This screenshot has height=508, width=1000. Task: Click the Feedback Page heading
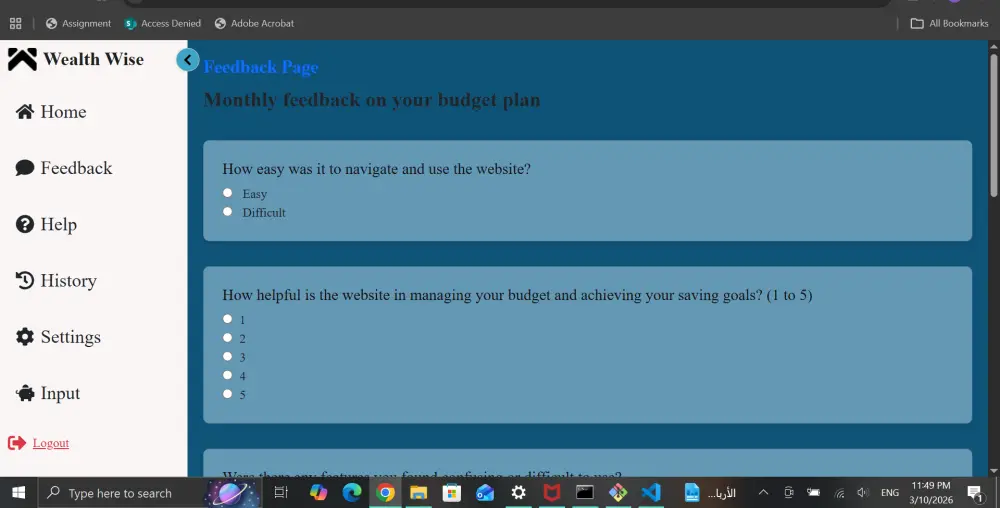[x=261, y=67]
